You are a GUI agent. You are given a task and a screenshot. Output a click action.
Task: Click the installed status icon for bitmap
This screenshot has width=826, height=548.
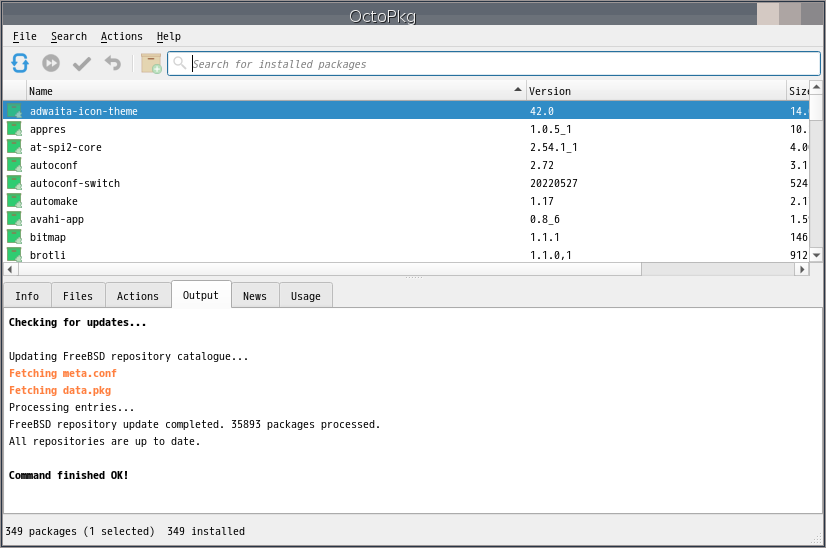coord(14,237)
